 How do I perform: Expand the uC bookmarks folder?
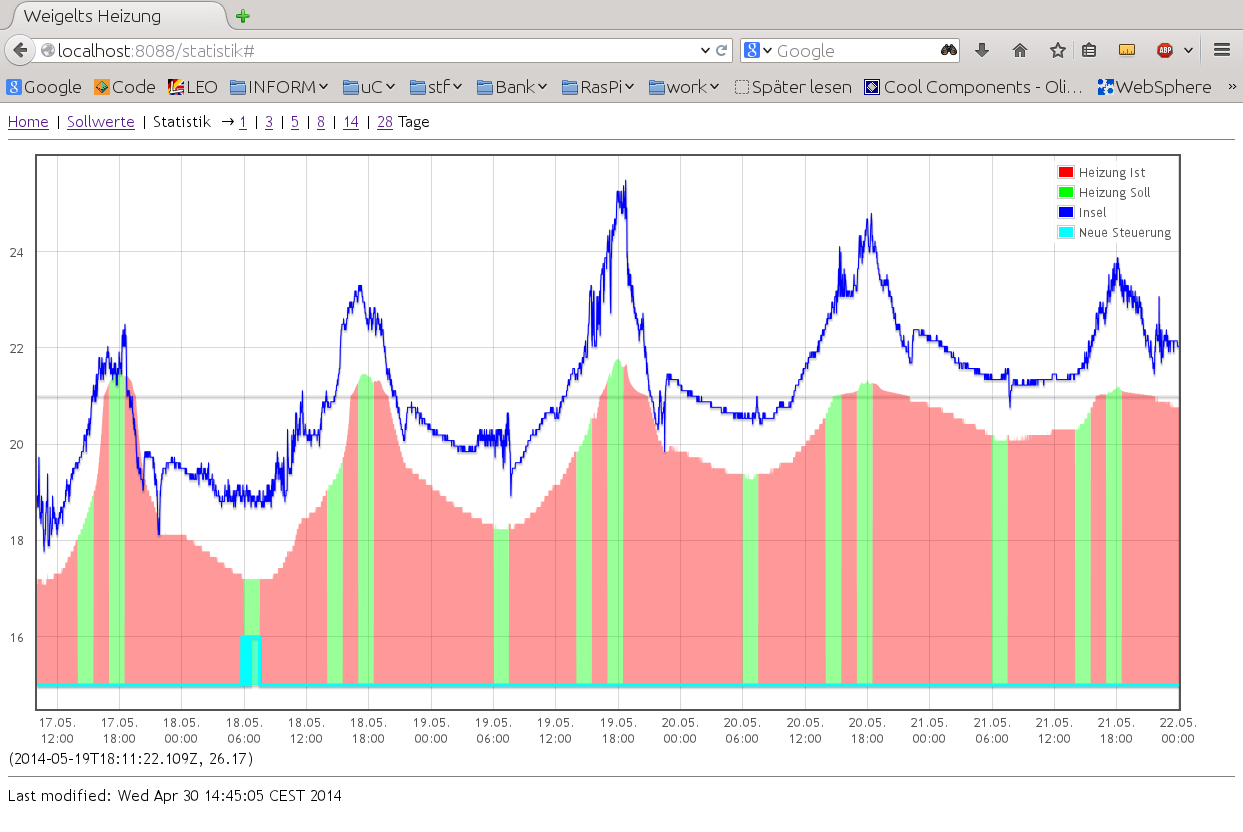[369, 87]
